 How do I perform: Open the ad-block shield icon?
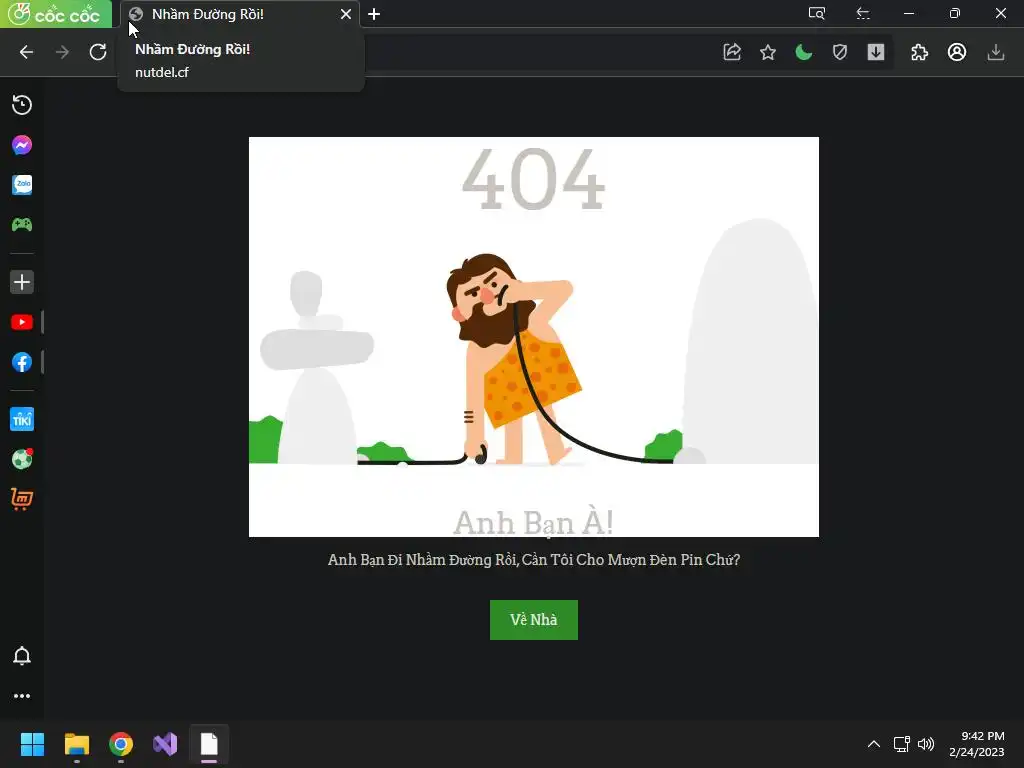(840, 52)
